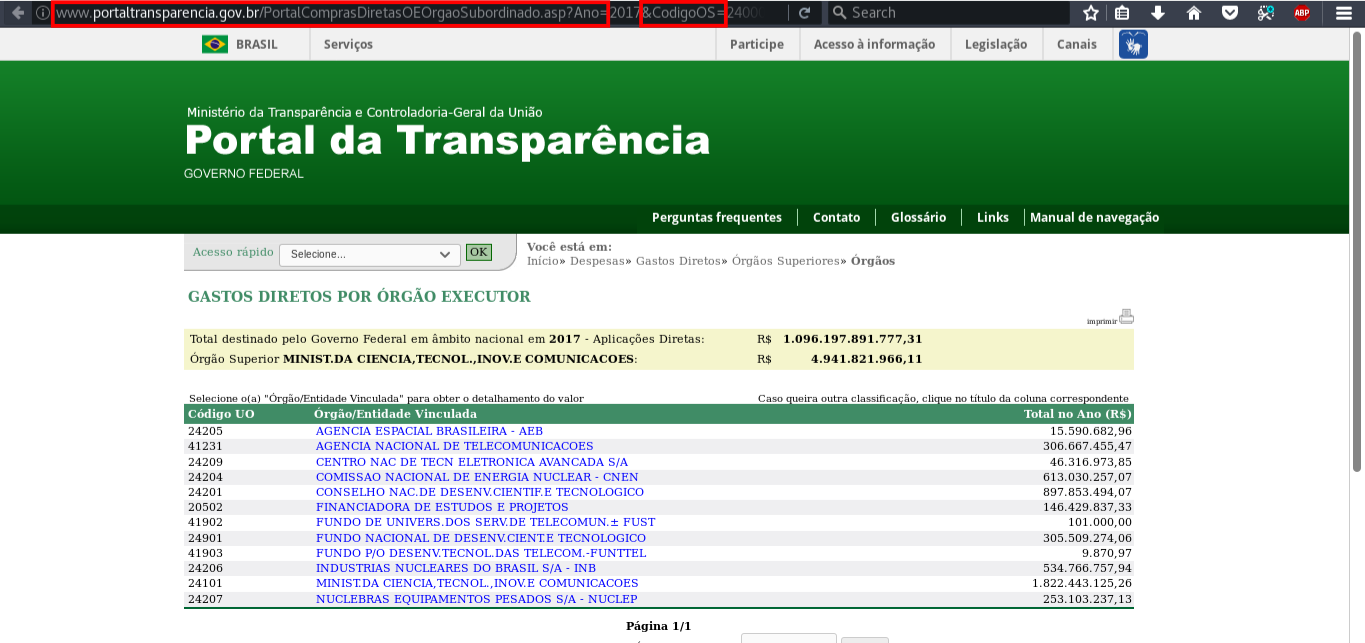The height and width of the screenshot is (643, 1365).
Task: Click the Perguntas frequentes navigation link
Action: [716, 217]
